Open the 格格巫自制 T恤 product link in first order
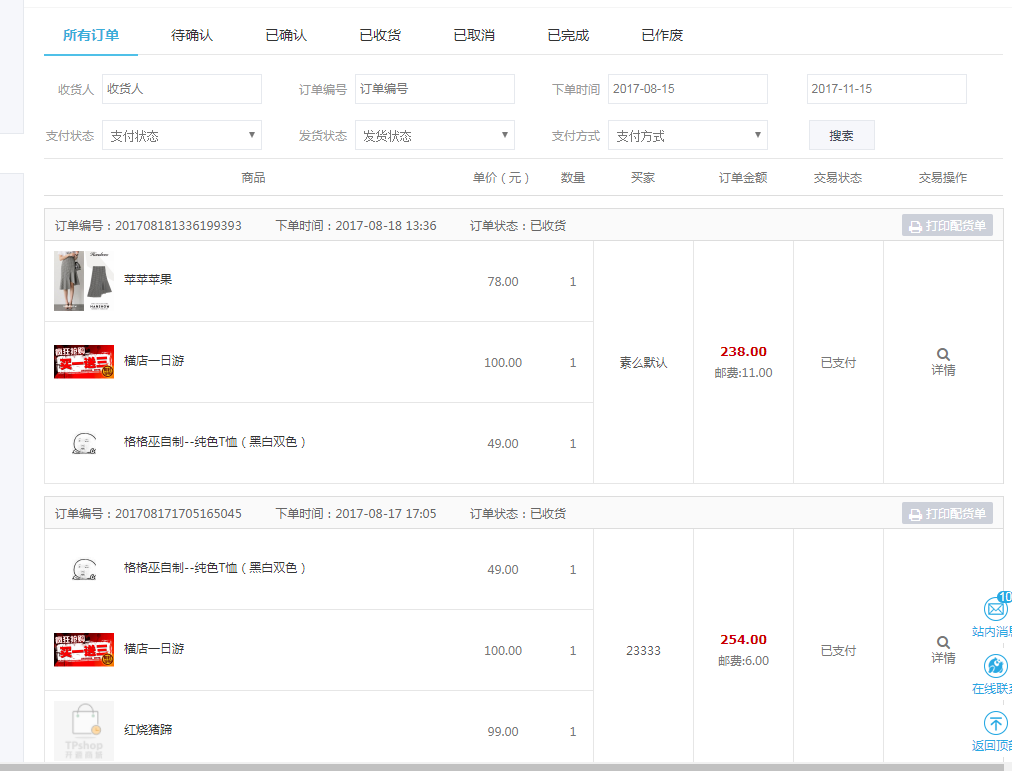The height and width of the screenshot is (771, 1012). point(215,442)
